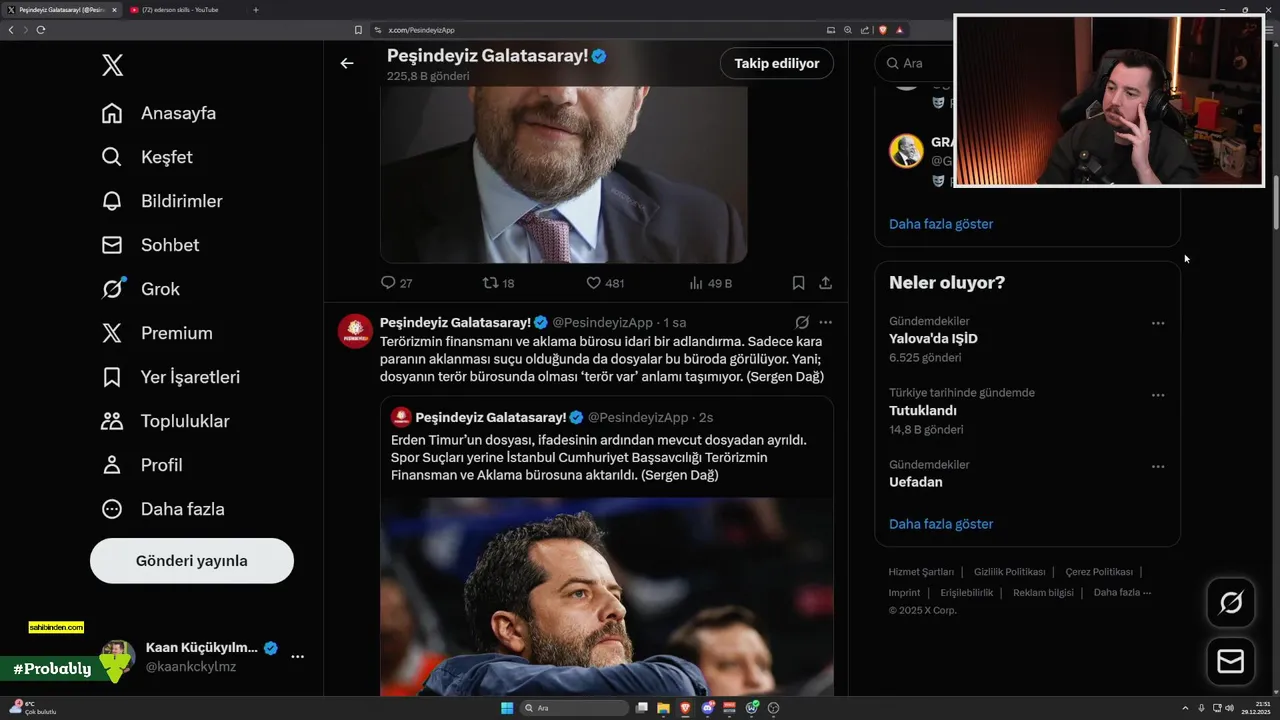Click the taskbar Ara search box

575,708
